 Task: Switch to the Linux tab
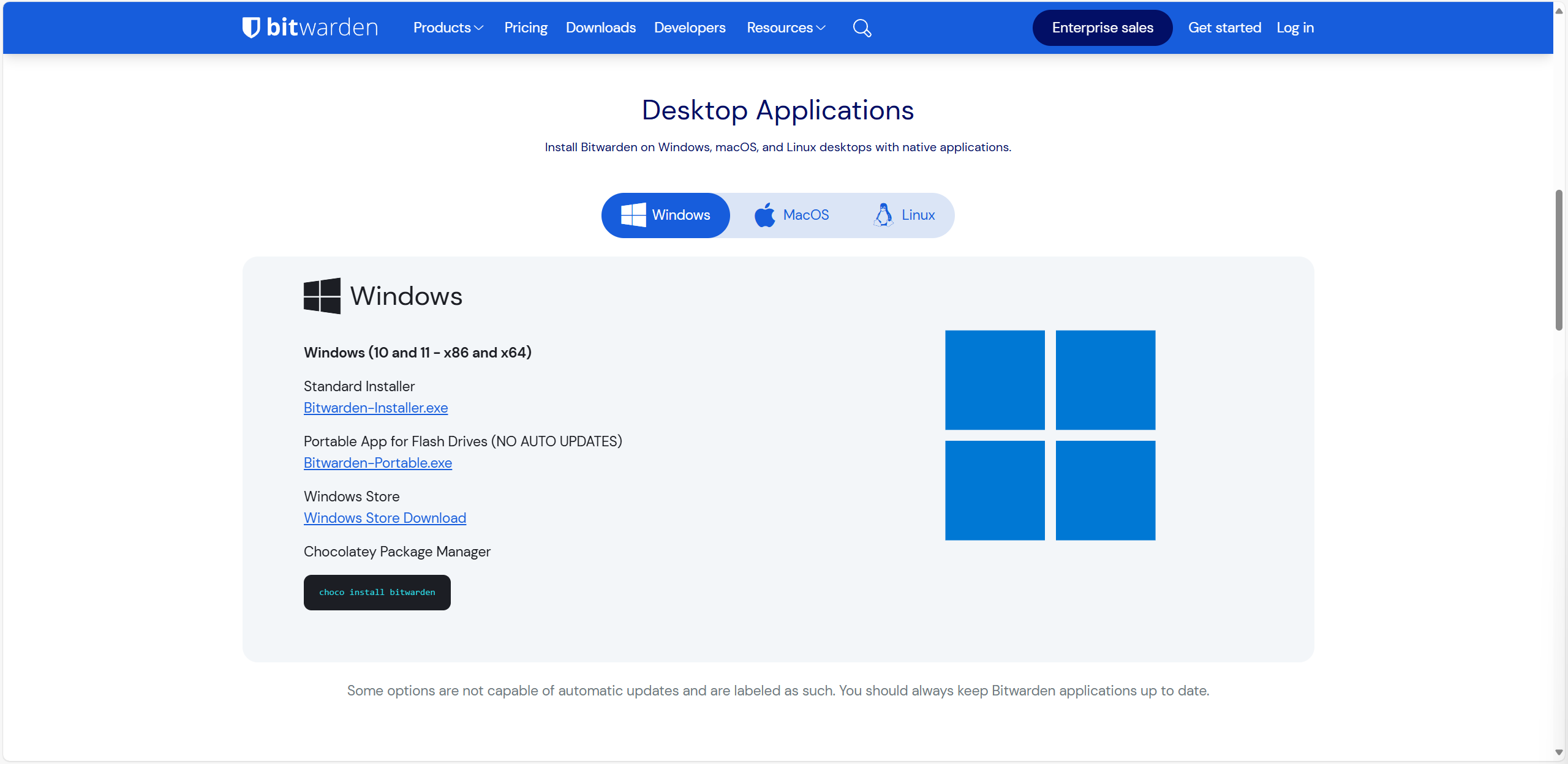click(904, 215)
